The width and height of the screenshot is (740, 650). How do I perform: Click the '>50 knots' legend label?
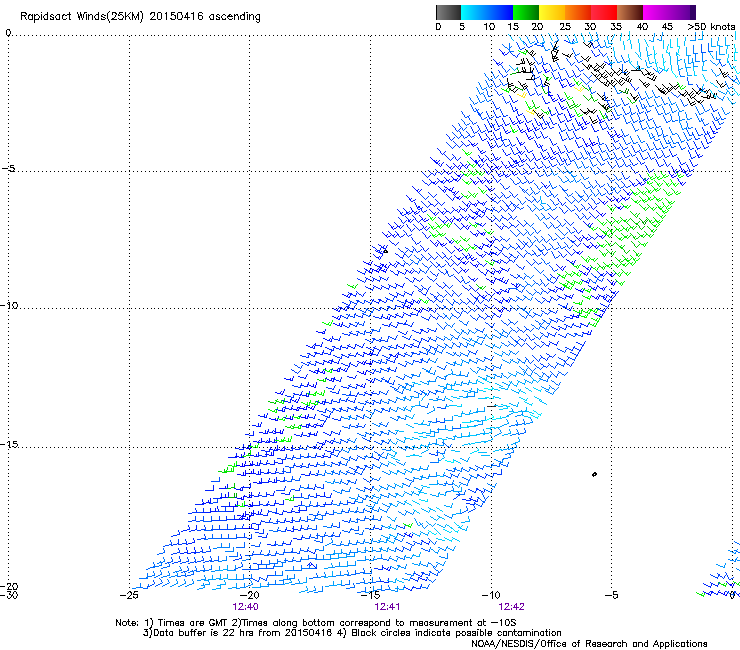[x=711, y=27]
